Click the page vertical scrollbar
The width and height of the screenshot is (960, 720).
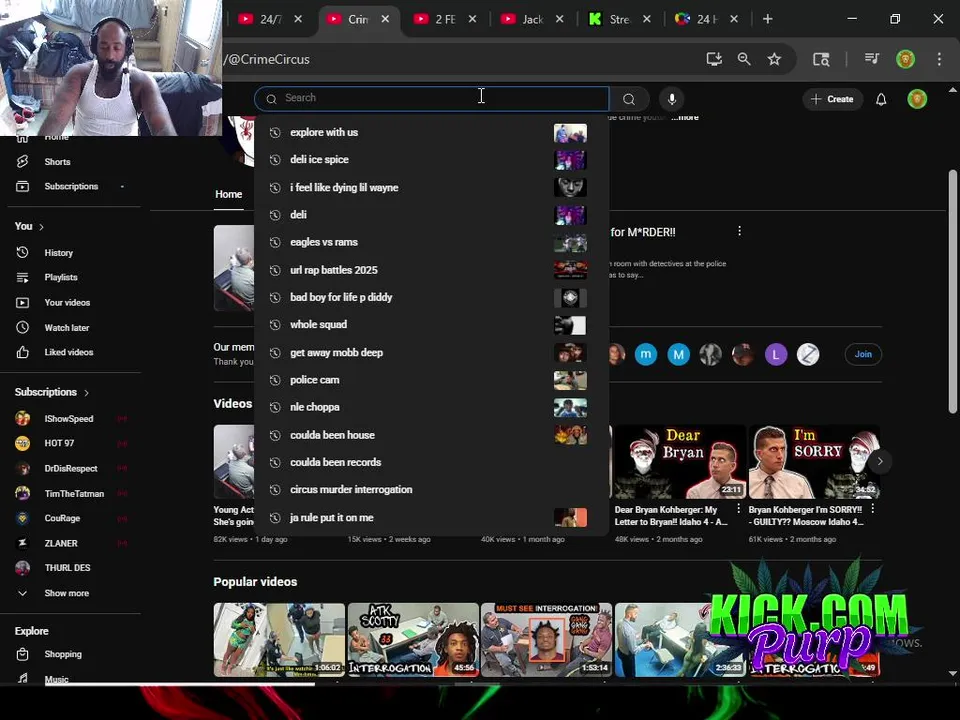click(x=952, y=291)
